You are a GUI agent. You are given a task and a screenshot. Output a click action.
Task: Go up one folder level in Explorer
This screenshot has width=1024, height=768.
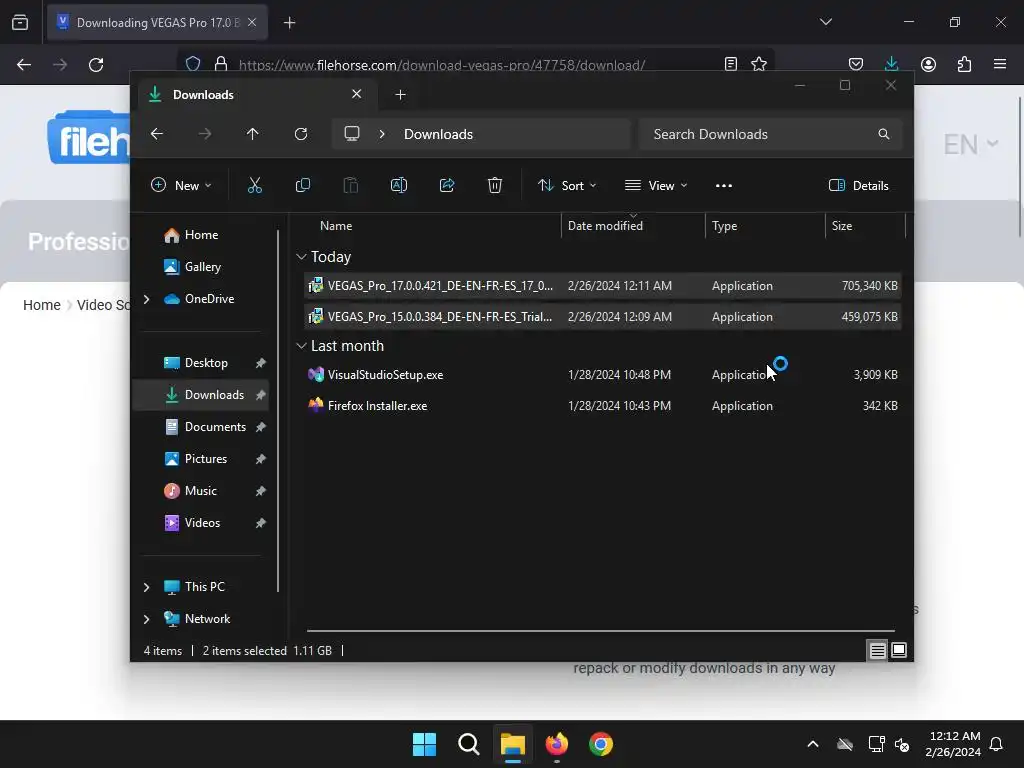pos(253,134)
